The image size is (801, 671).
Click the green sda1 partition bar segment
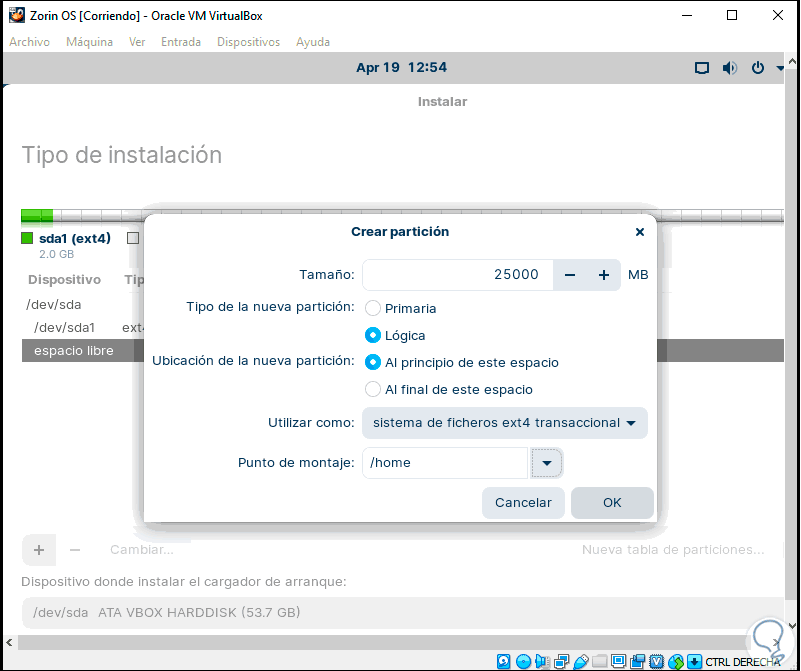tap(37, 216)
